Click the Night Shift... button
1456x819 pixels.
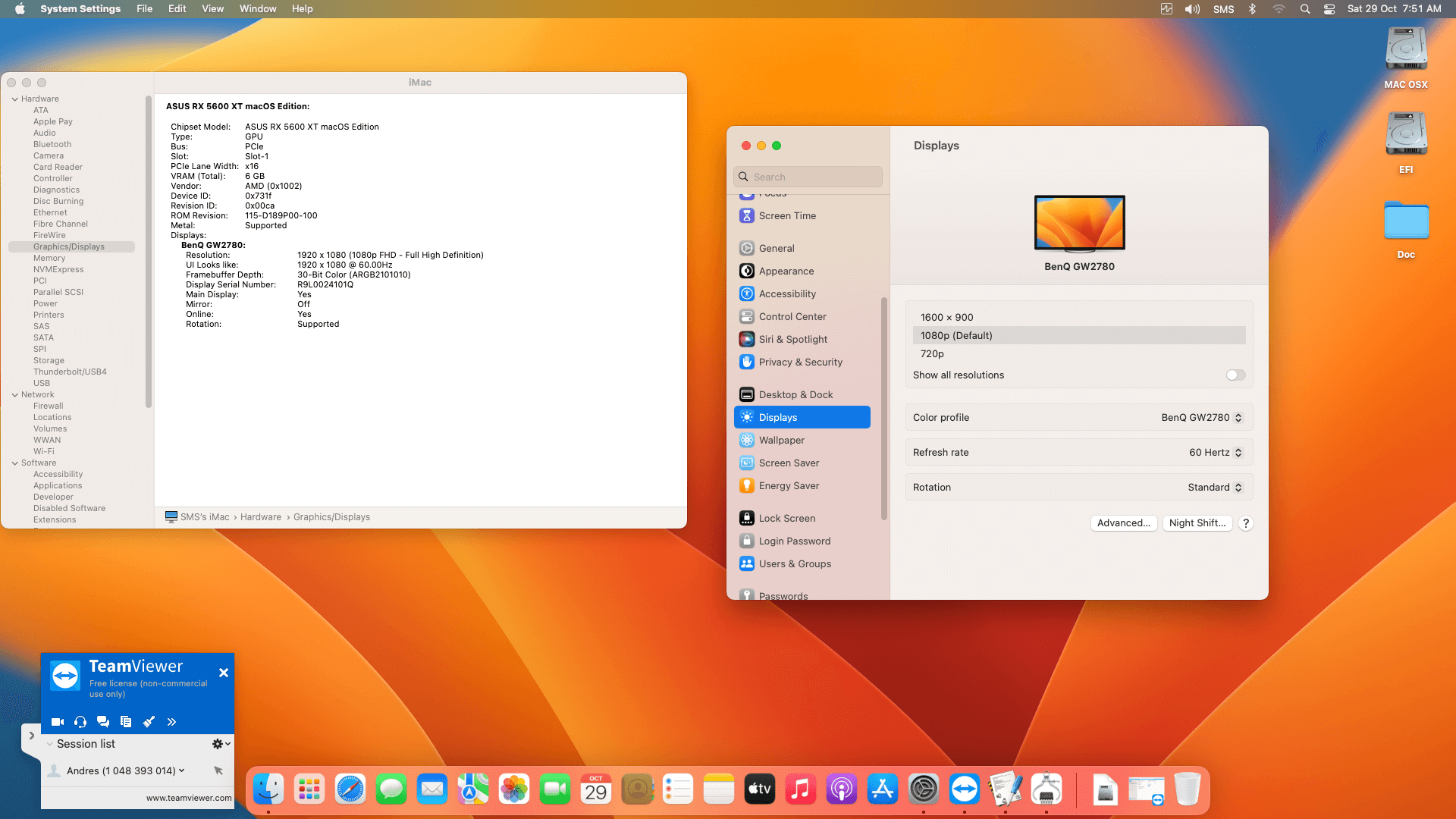pos(1197,523)
